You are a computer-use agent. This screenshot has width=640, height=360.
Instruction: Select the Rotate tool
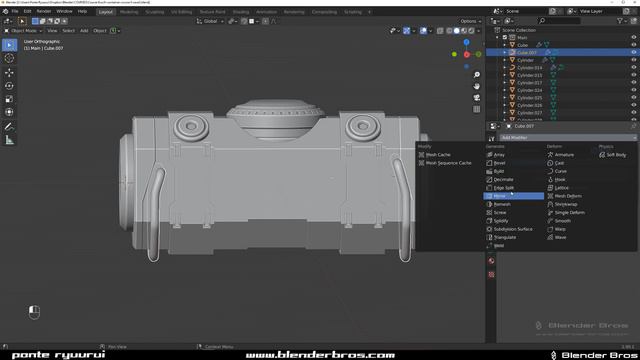click(9, 86)
